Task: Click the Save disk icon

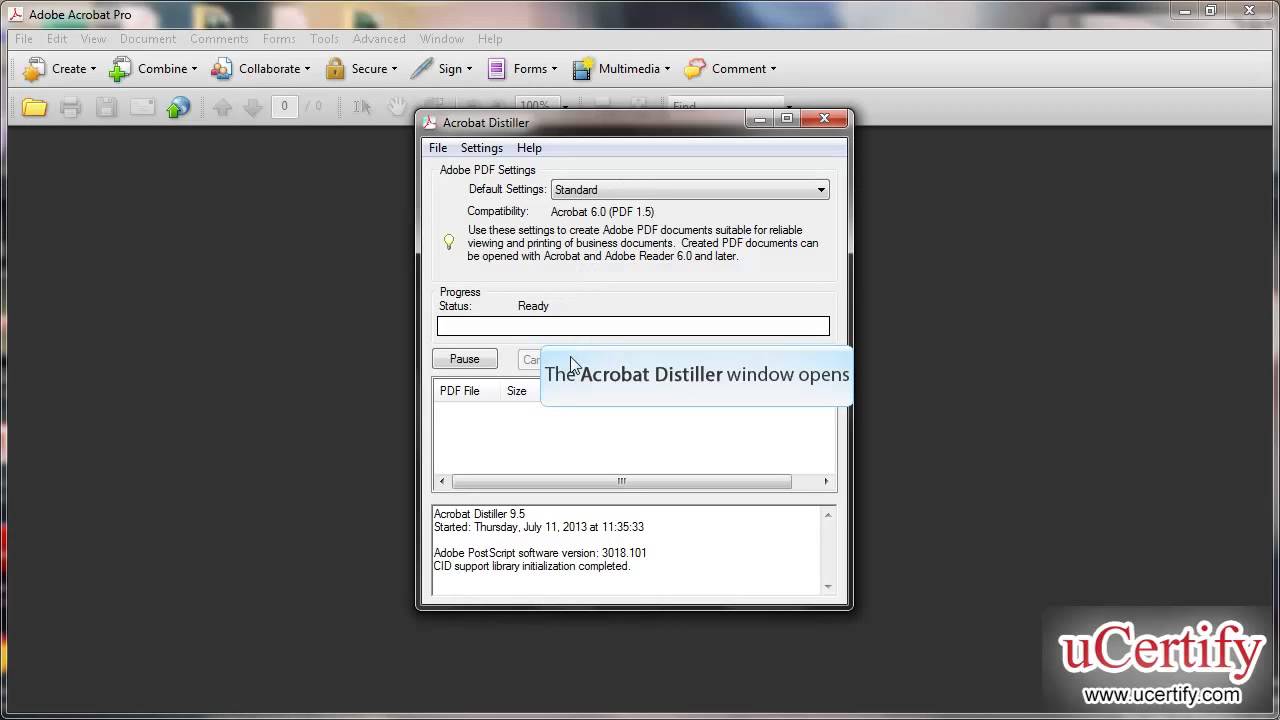Action: pos(106,107)
